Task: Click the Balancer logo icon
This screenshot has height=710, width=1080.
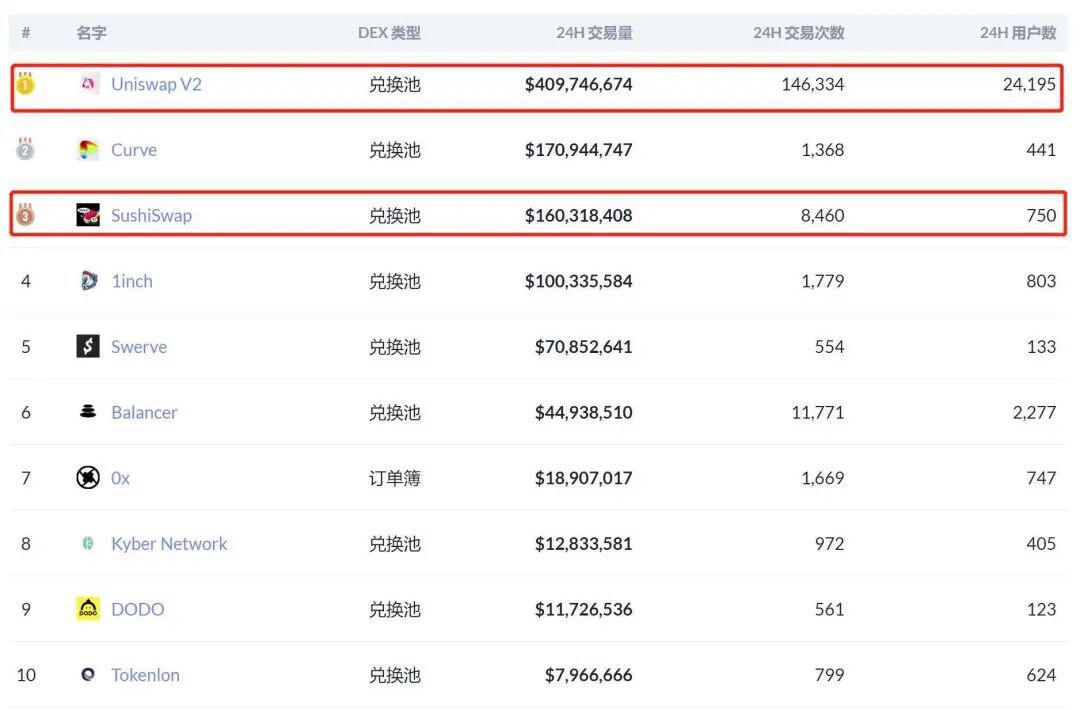Action: (88, 412)
